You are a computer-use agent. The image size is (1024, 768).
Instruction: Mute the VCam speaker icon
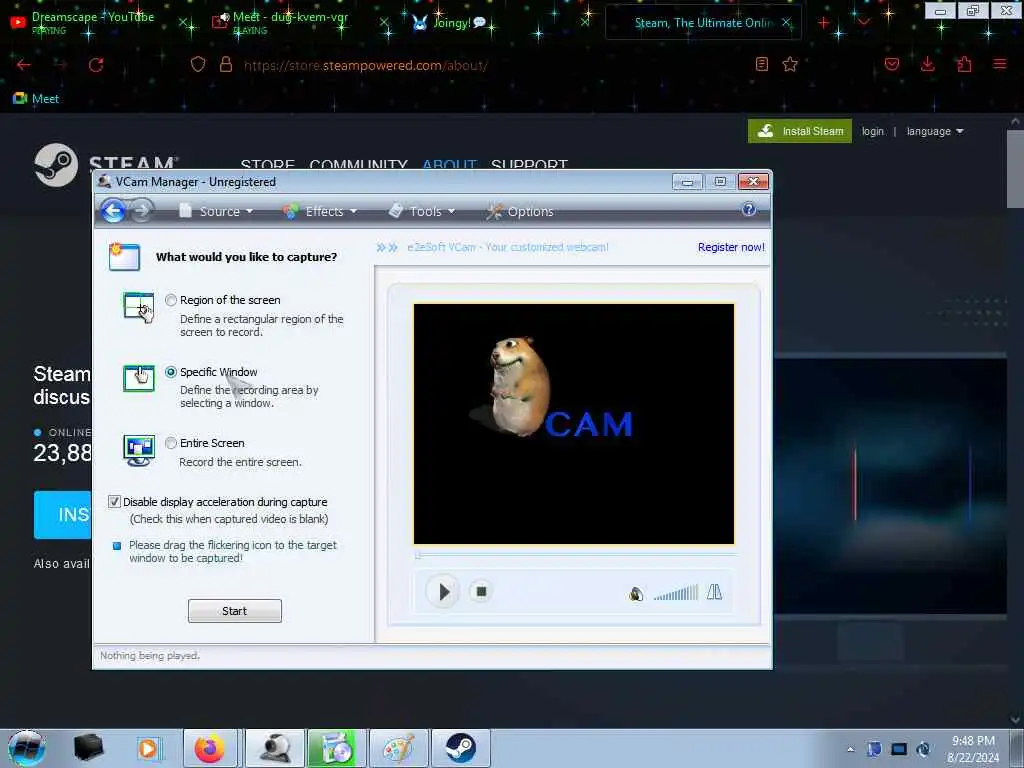point(636,594)
